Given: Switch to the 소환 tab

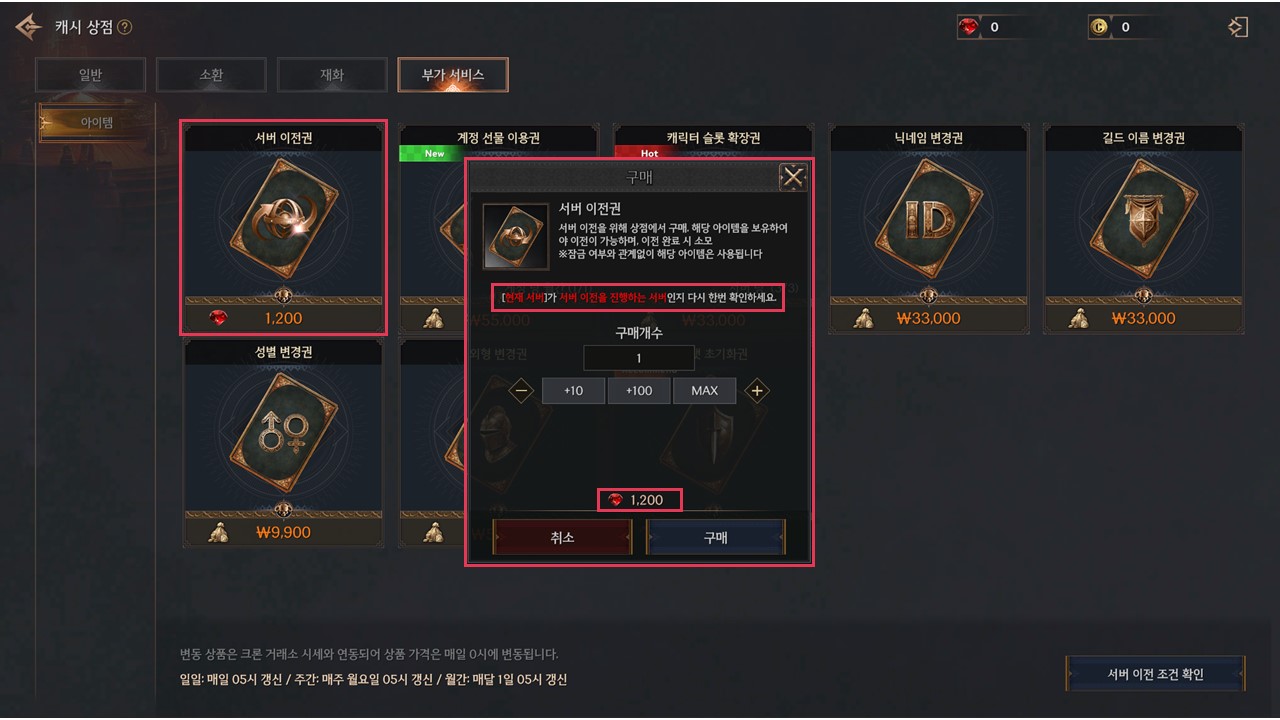Looking at the screenshot, I should pos(211,75).
